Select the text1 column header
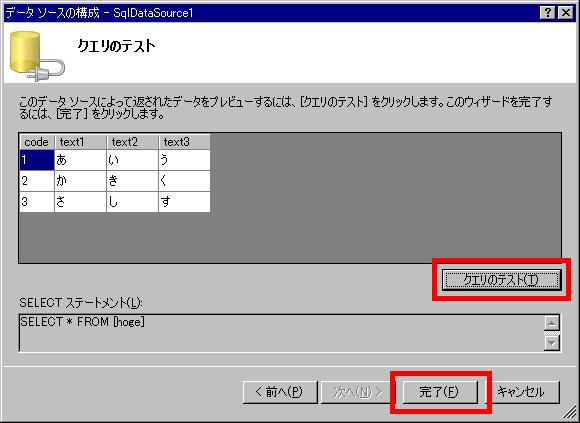Viewport: 580px width, 423px height. coord(80,142)
